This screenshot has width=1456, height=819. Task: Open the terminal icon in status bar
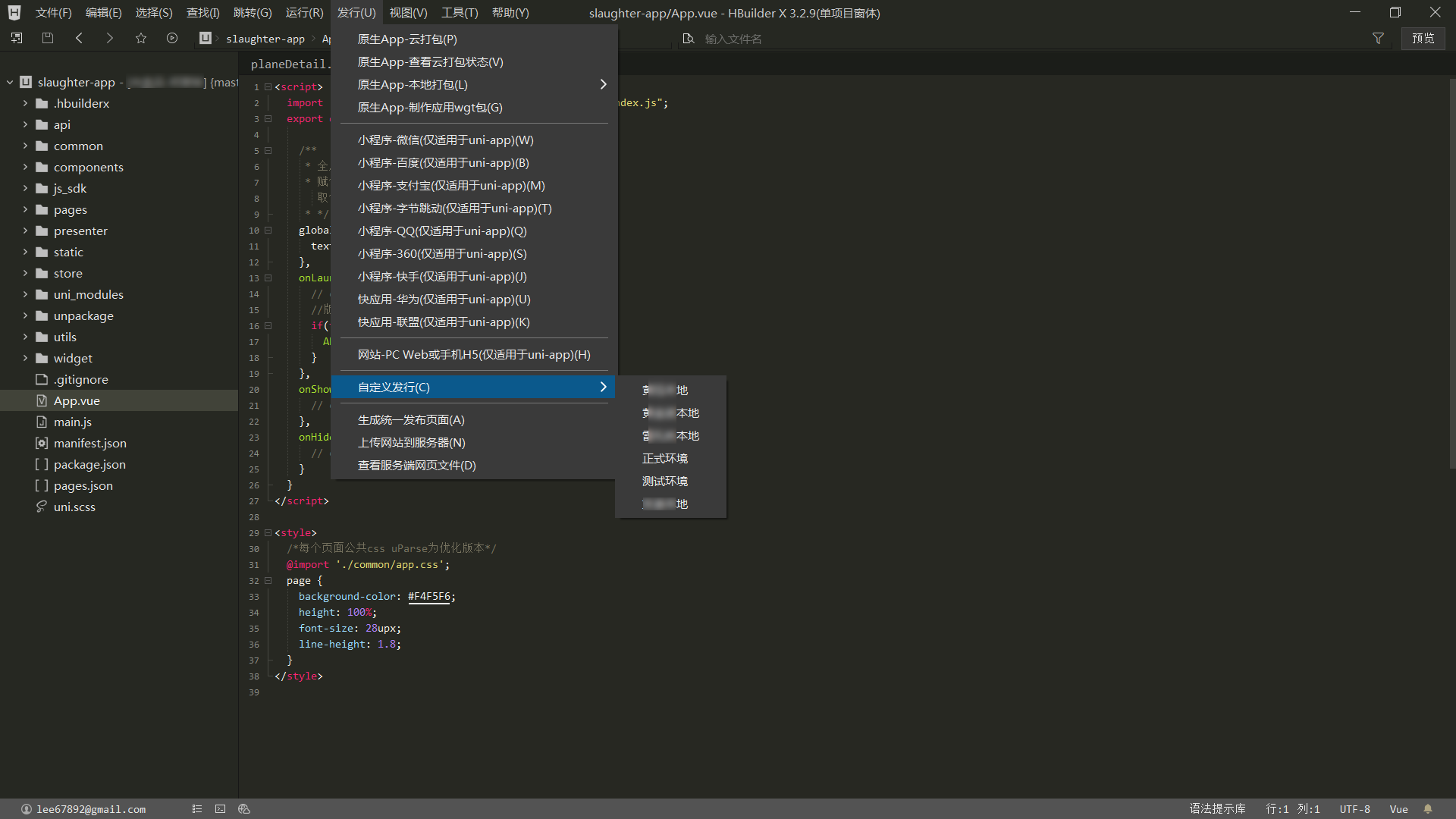point(220,809)
